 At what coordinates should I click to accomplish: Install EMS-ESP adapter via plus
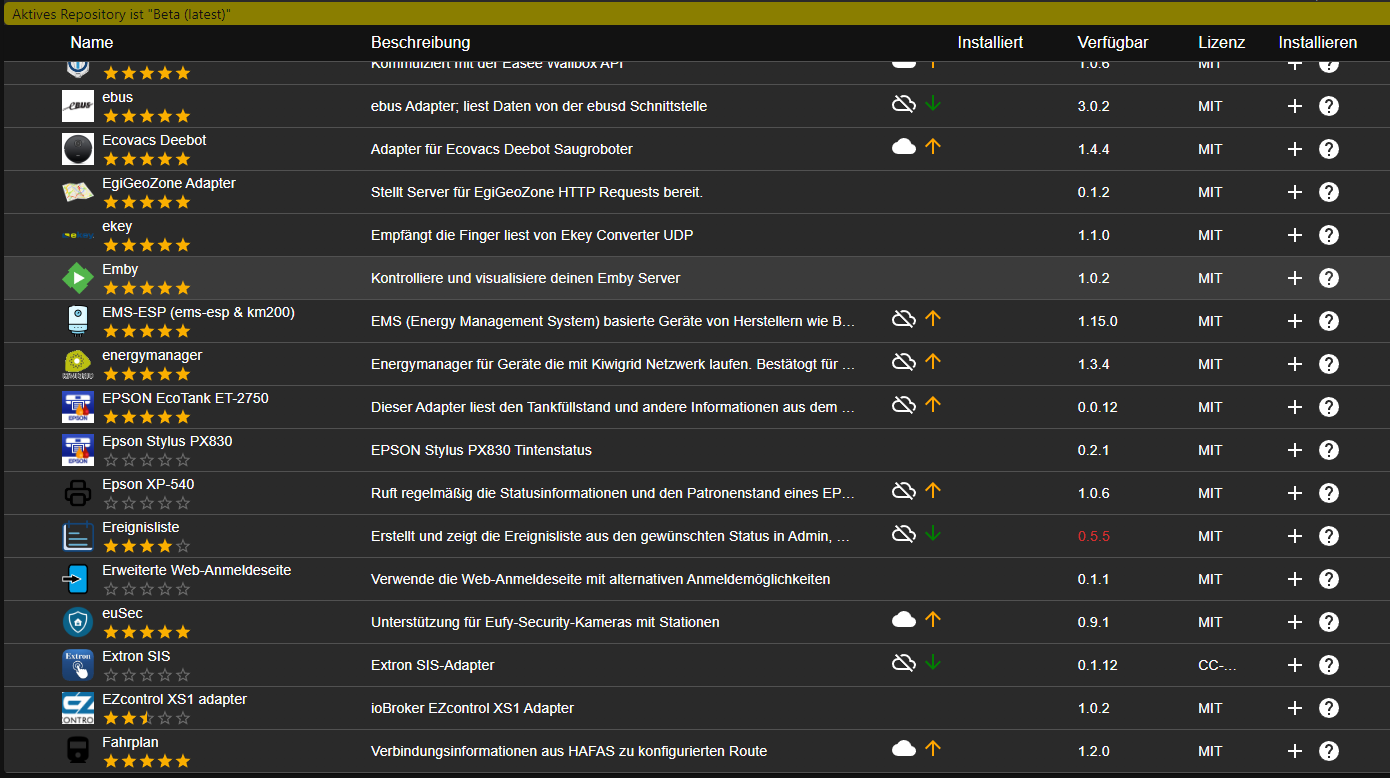[x=1294, y=321]
